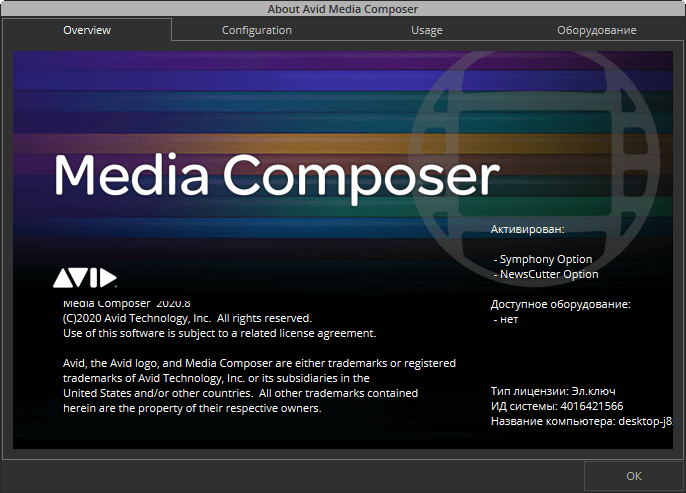Click the '- NewsCutter Option' line
The width and height of the screenshot is (686, 493).
point(546,274)
